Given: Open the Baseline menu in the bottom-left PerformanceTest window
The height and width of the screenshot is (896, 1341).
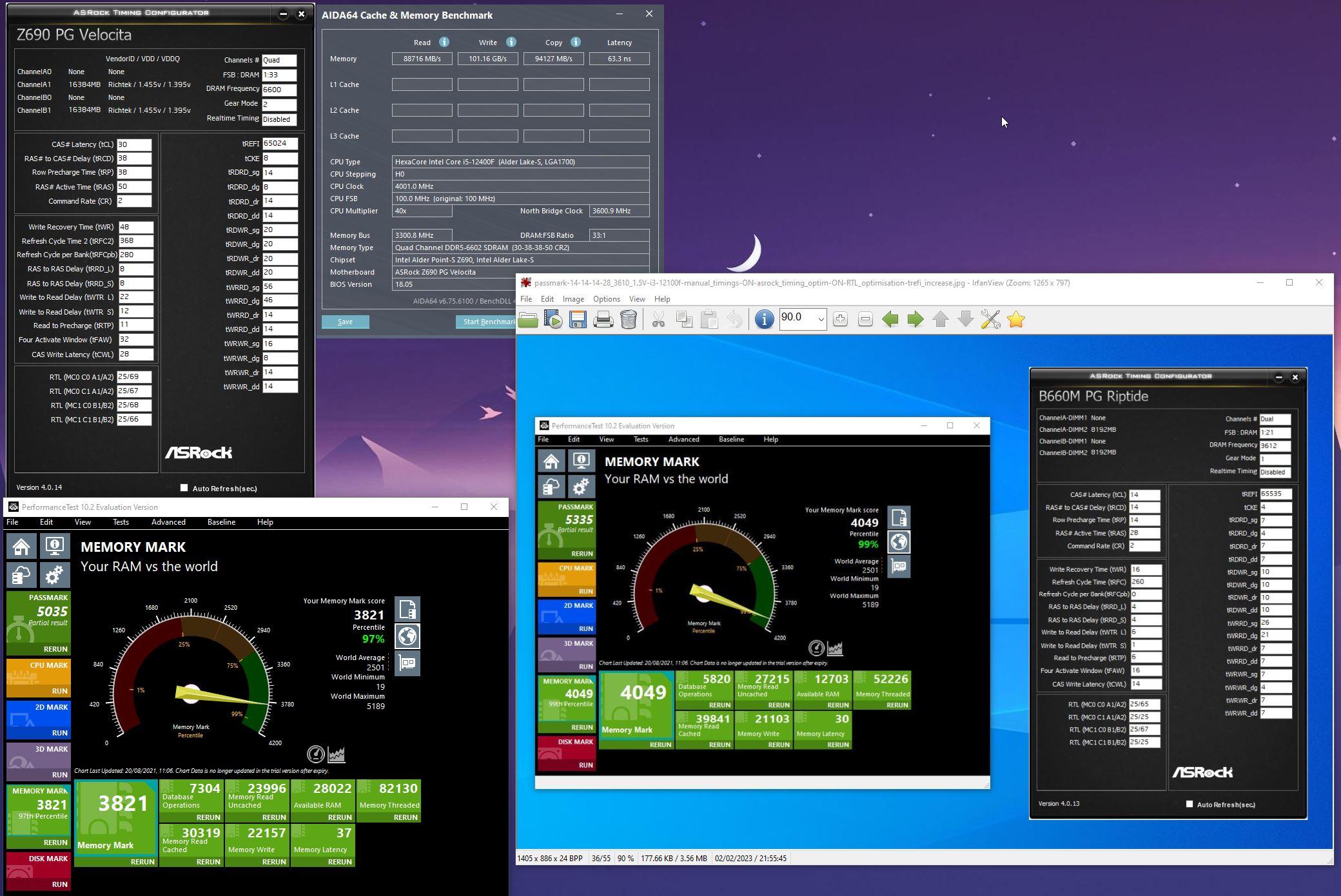Looking at the screenshot, I should (221, 522).
